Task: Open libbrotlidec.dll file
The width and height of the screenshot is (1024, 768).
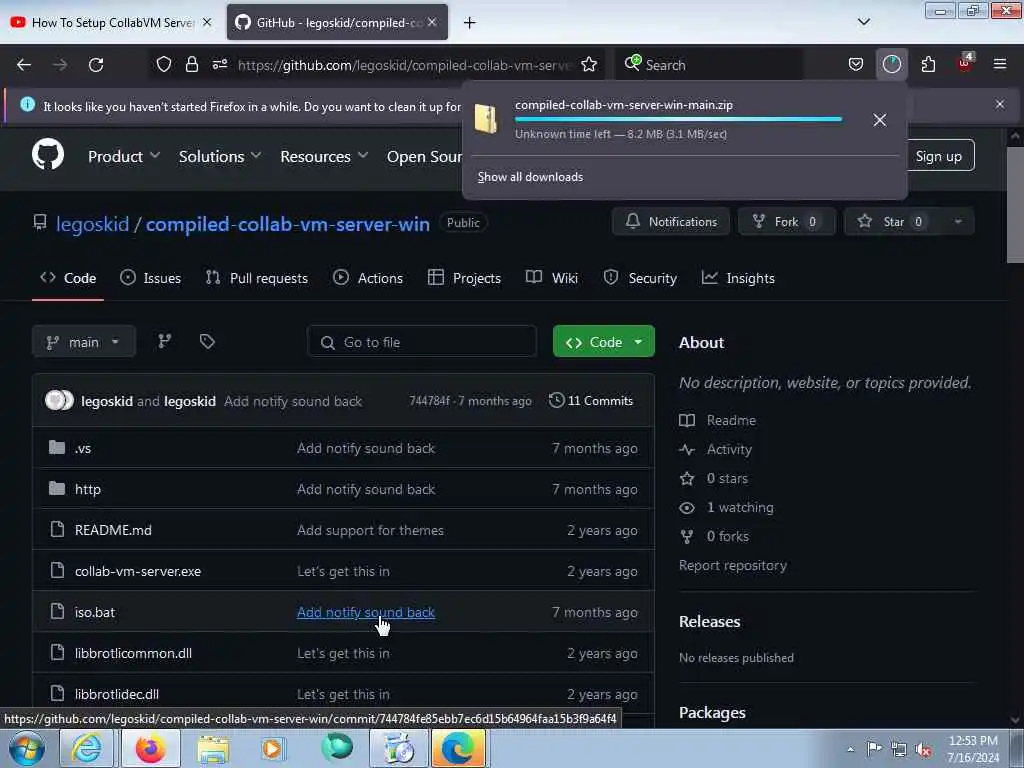Action: pos(117,694)
